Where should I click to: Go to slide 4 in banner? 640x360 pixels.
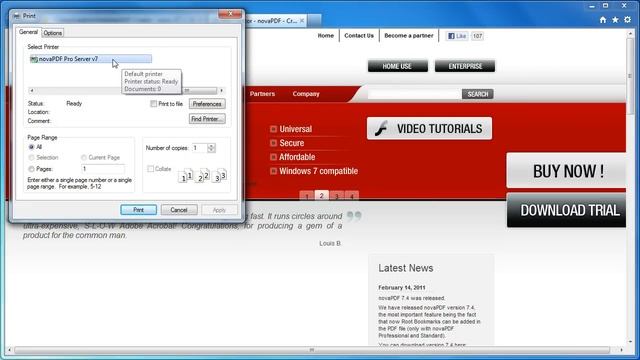click(x=352, y=197)
